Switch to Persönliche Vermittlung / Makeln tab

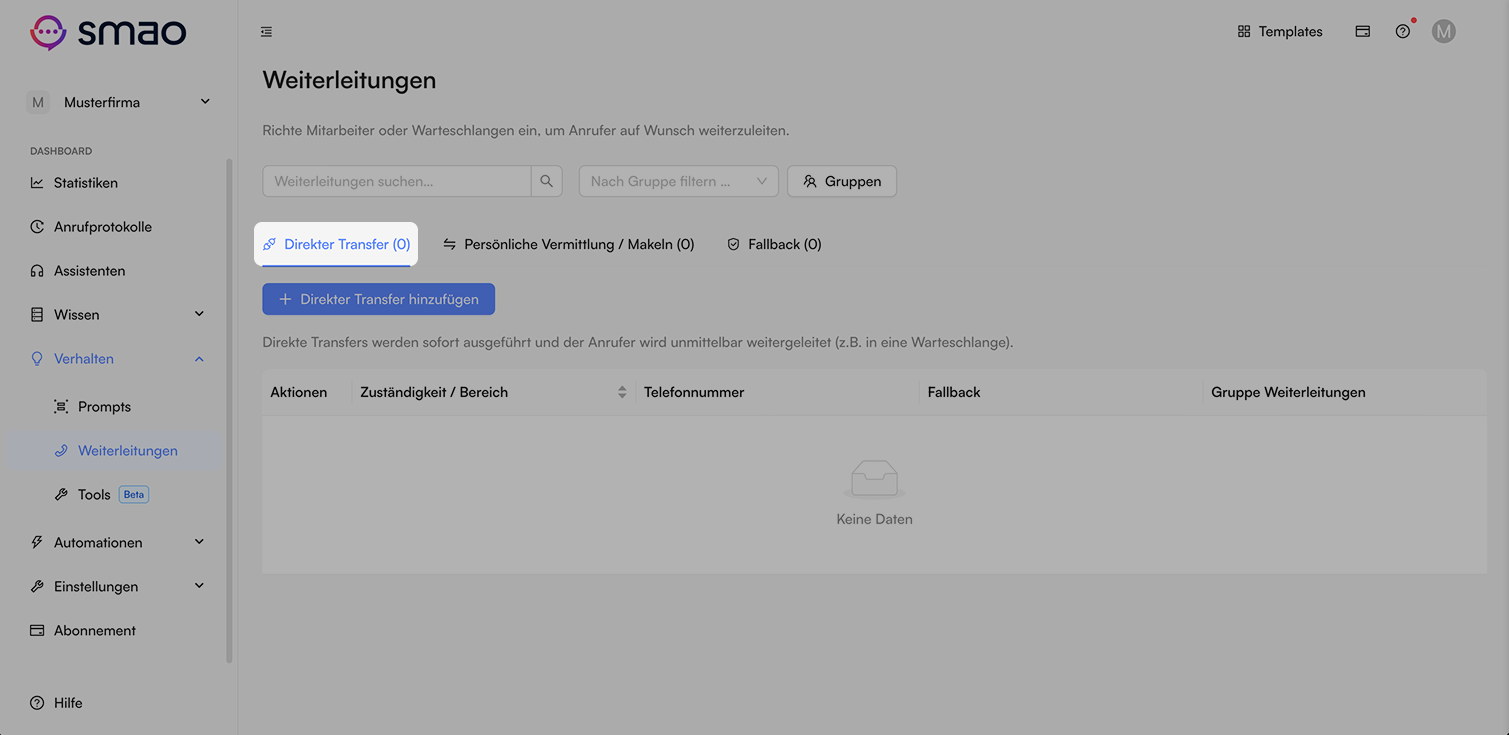[x=568, y=244]
